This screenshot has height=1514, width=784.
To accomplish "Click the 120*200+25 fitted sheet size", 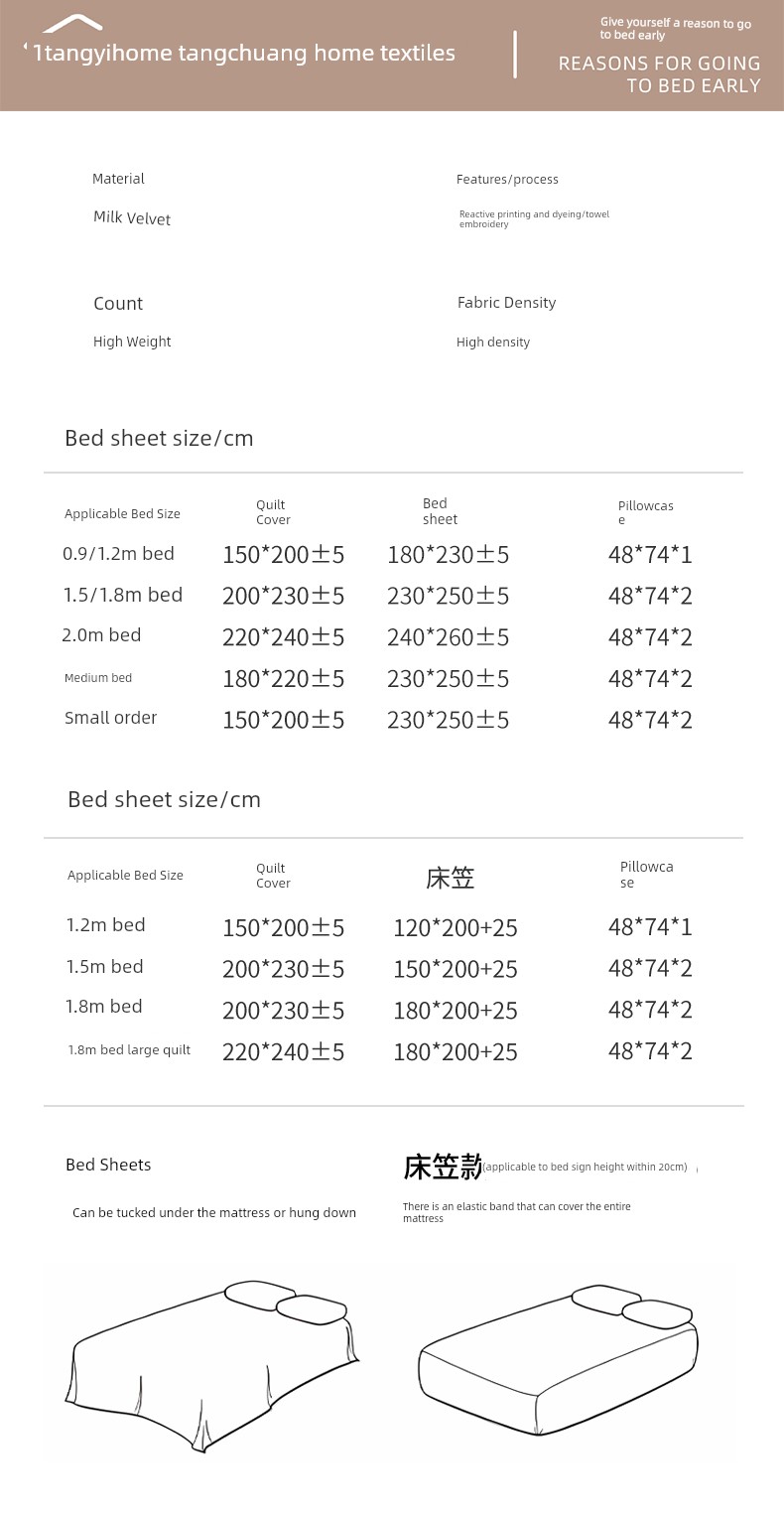I will pos(455,927).
